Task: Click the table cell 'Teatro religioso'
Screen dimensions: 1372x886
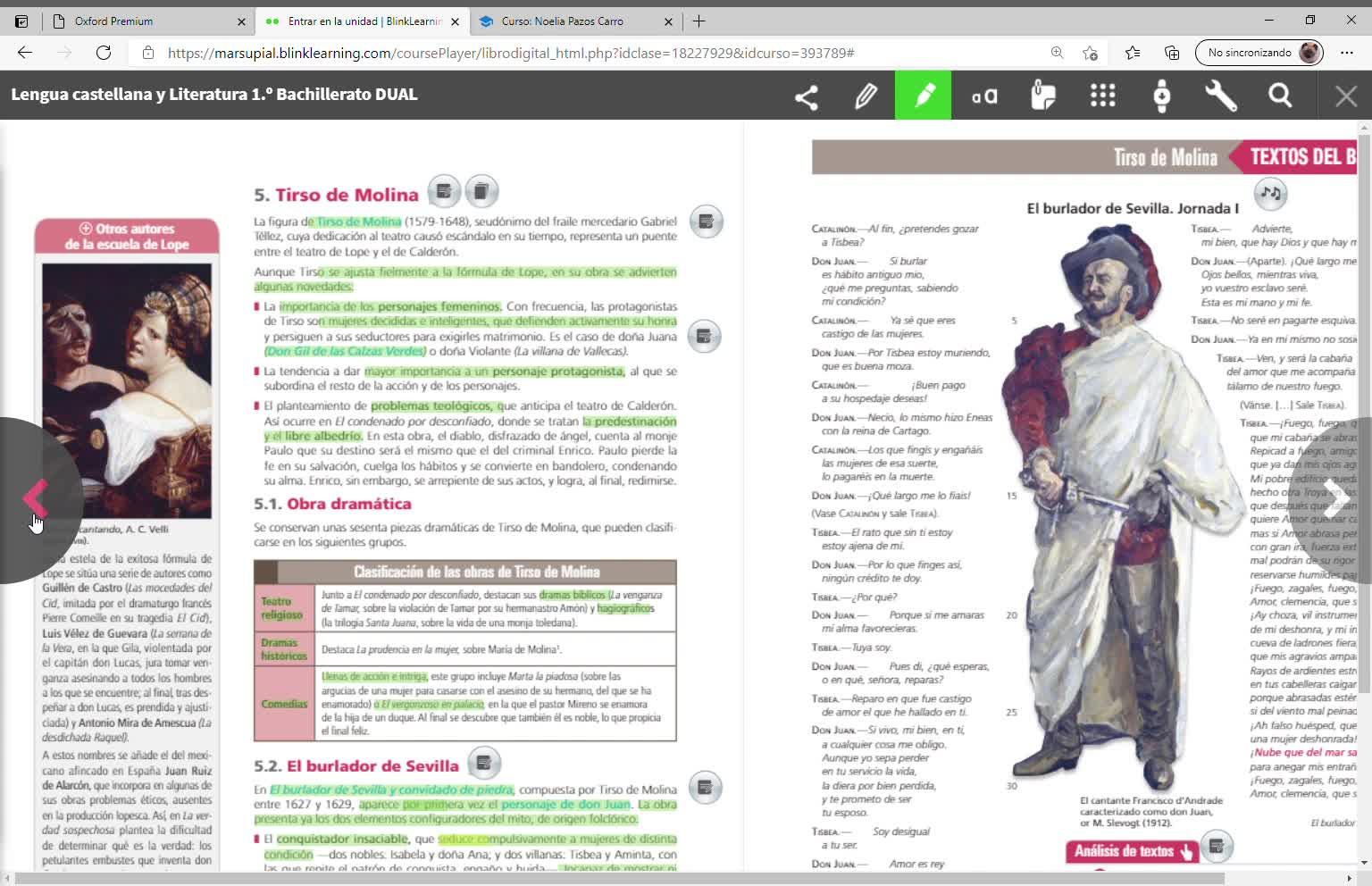Action: click(282, 608)
